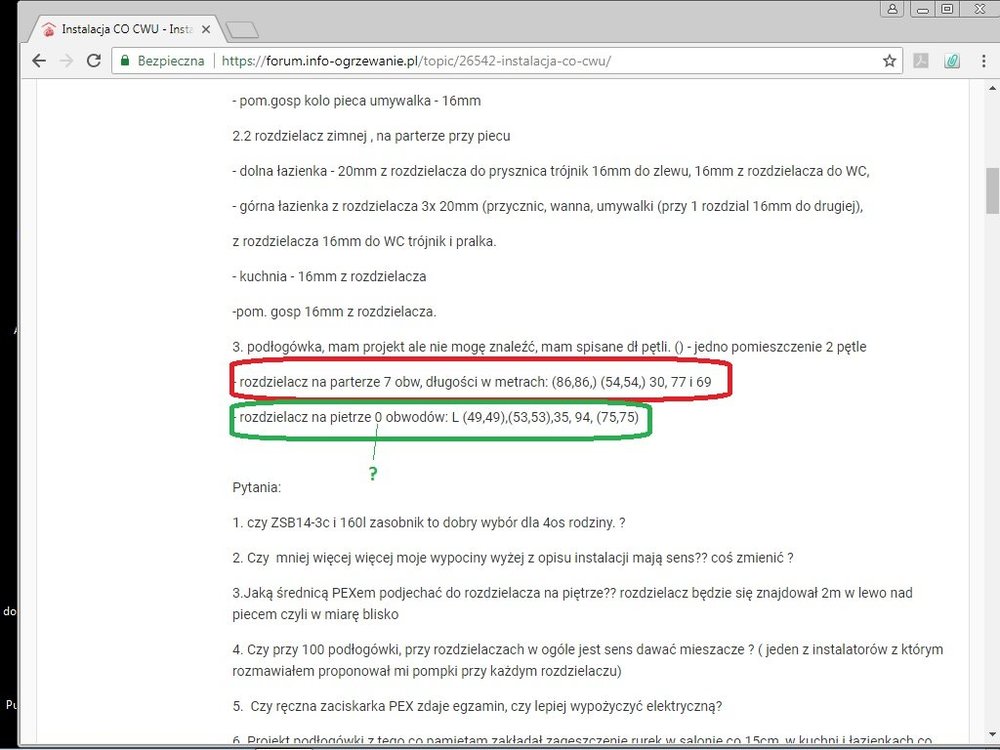Screen dimensions: 1000x750
Task: Click the site favicon on the tab
Action: pyautogui.click(x=48, y=28)
